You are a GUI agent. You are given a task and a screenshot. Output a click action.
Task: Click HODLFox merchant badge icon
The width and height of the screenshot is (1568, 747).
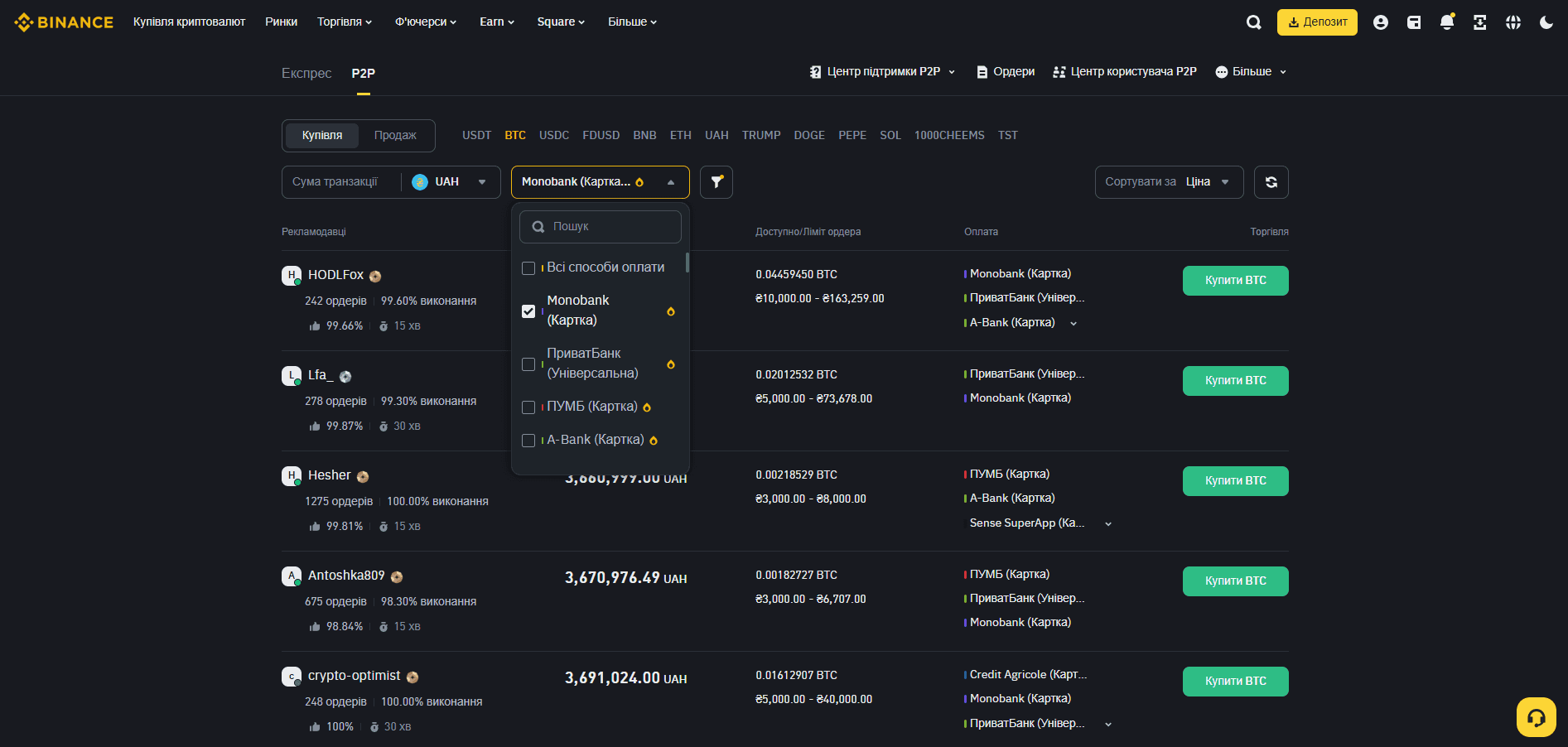pyautogui.click(x=375, y=277)
